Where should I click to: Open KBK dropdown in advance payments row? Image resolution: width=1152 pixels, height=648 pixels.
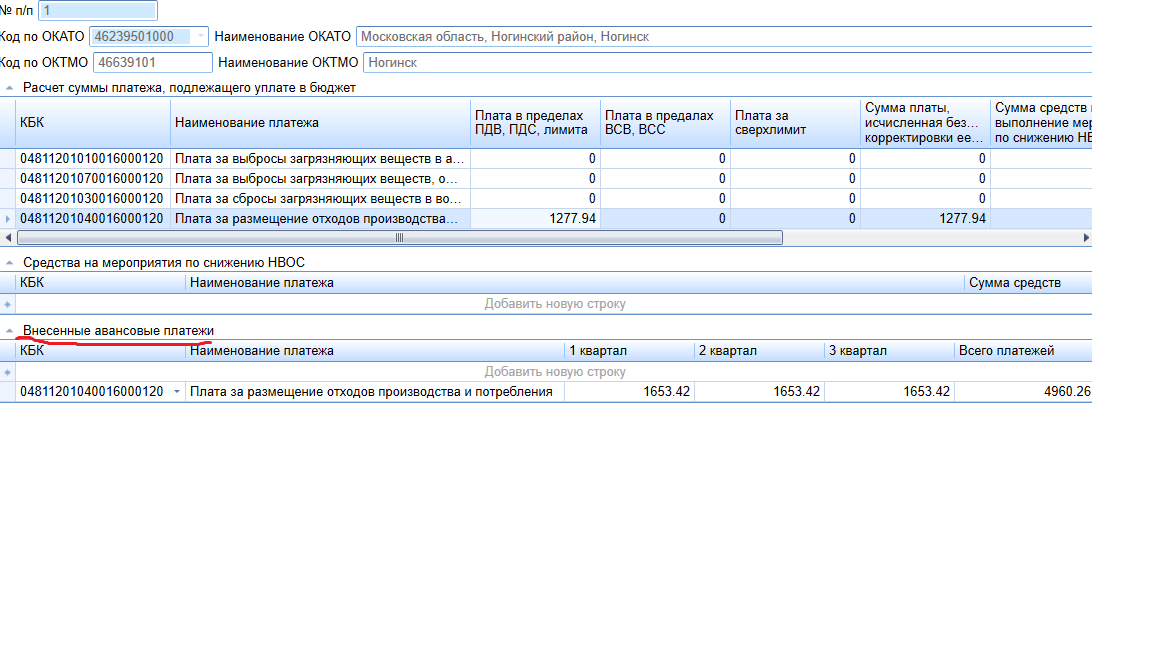click(177, 392)
